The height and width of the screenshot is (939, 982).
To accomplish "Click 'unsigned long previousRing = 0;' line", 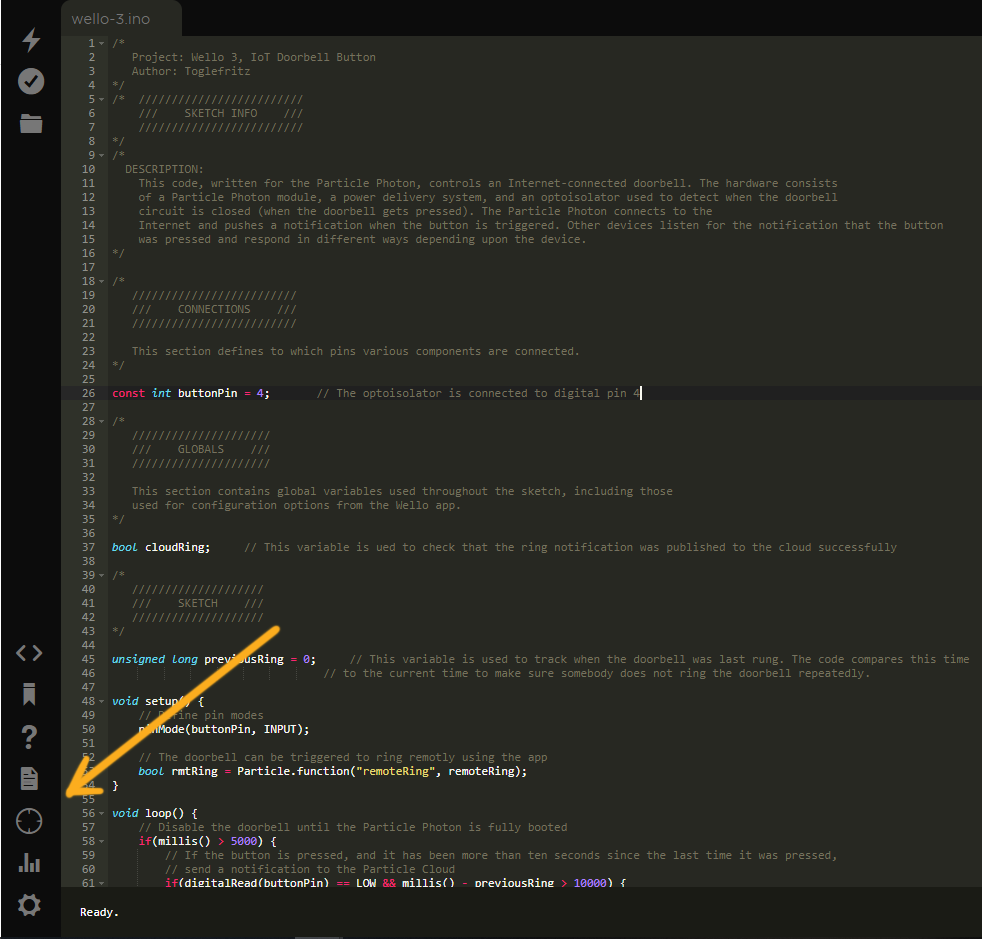I will click(x=214, y=660).
